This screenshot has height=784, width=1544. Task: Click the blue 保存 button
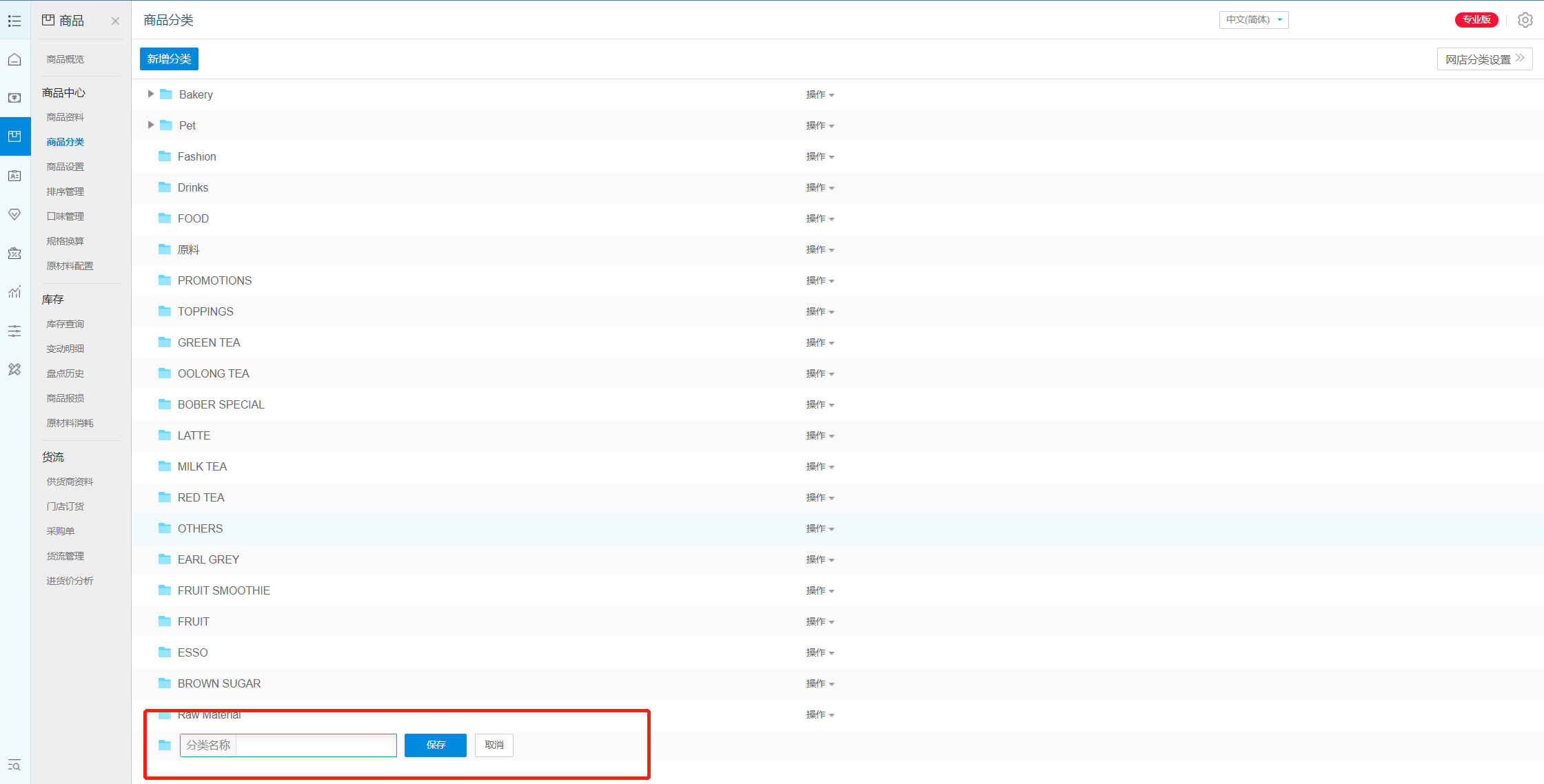point(435,745)
